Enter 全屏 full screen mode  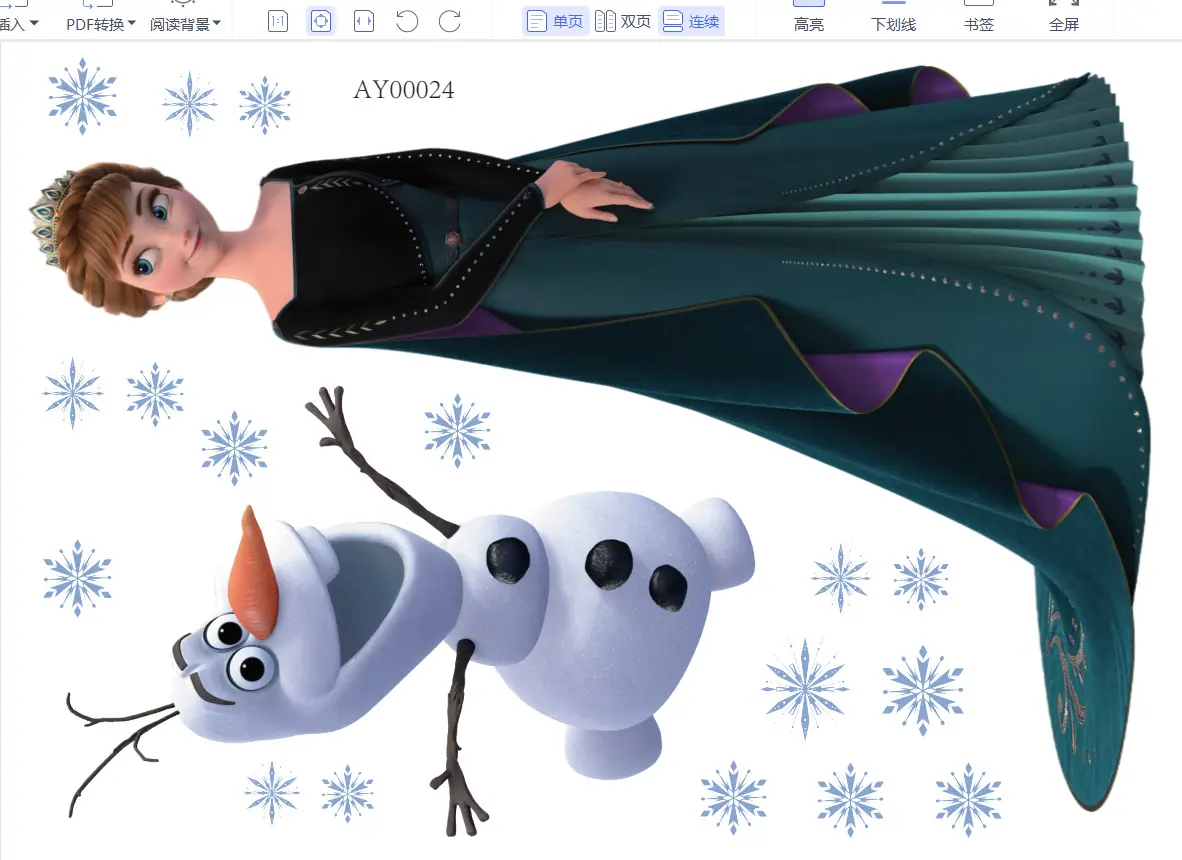pyautogui.click(x=1064, y=18)
